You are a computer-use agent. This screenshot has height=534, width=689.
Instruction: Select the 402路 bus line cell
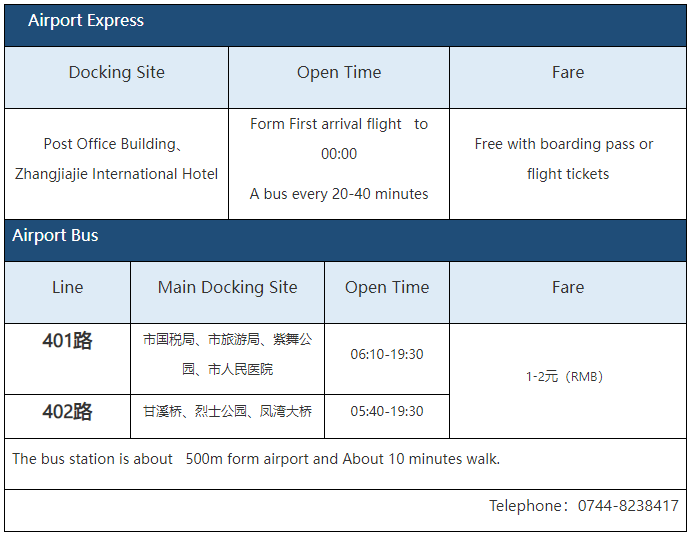68,412
